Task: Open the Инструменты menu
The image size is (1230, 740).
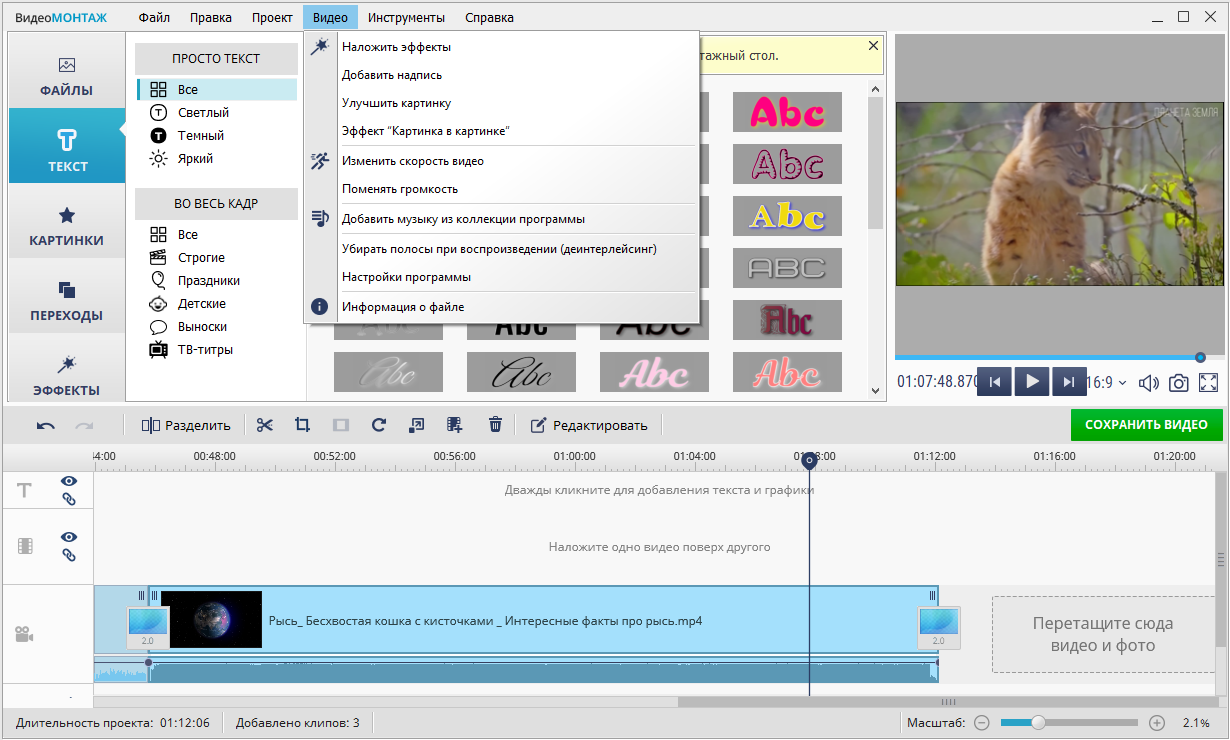Action: coord(406,17)
